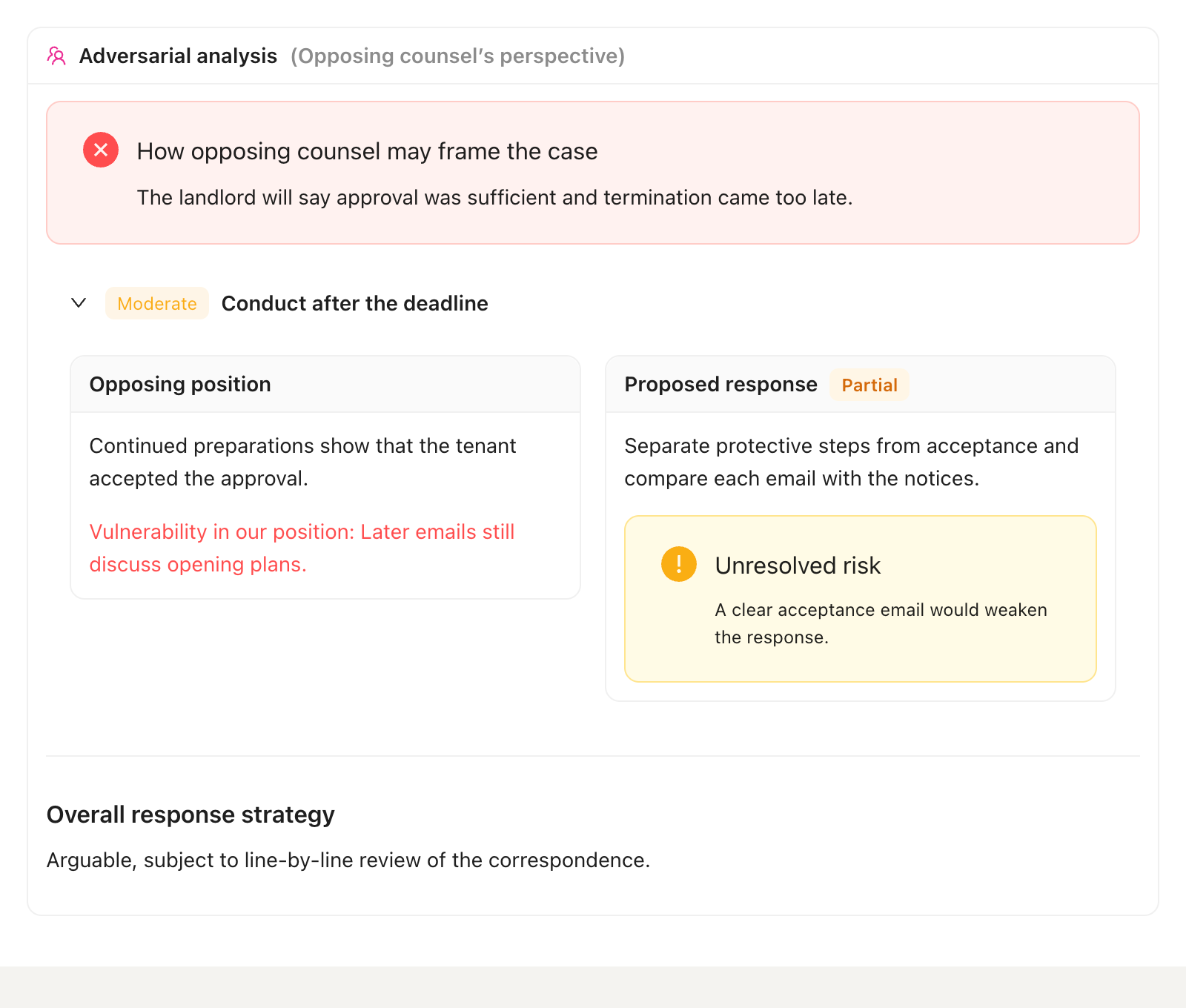
Task: Click the Proposed response card header
Action: (x=861, y=384)
